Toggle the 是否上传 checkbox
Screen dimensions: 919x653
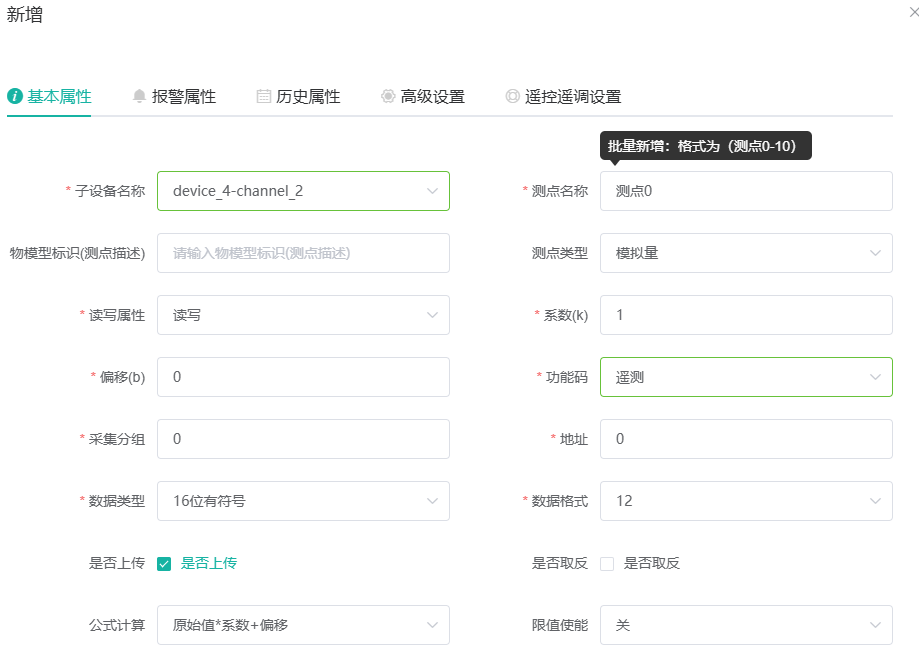(164, 564)
